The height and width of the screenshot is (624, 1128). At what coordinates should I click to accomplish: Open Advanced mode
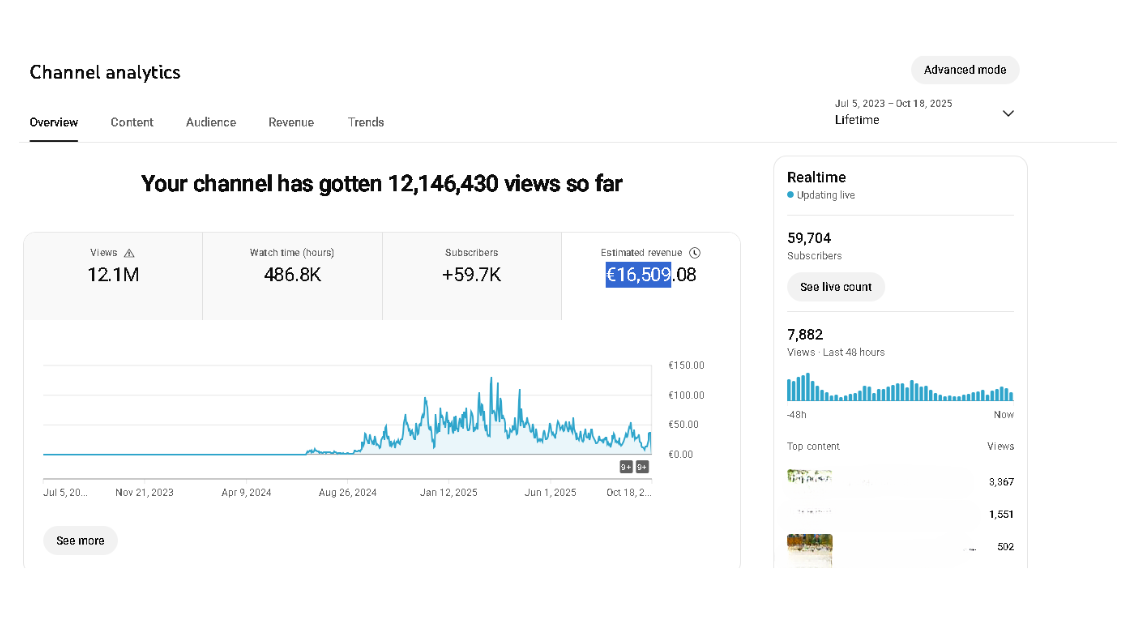pyautogui.click(x=965, y=70)
